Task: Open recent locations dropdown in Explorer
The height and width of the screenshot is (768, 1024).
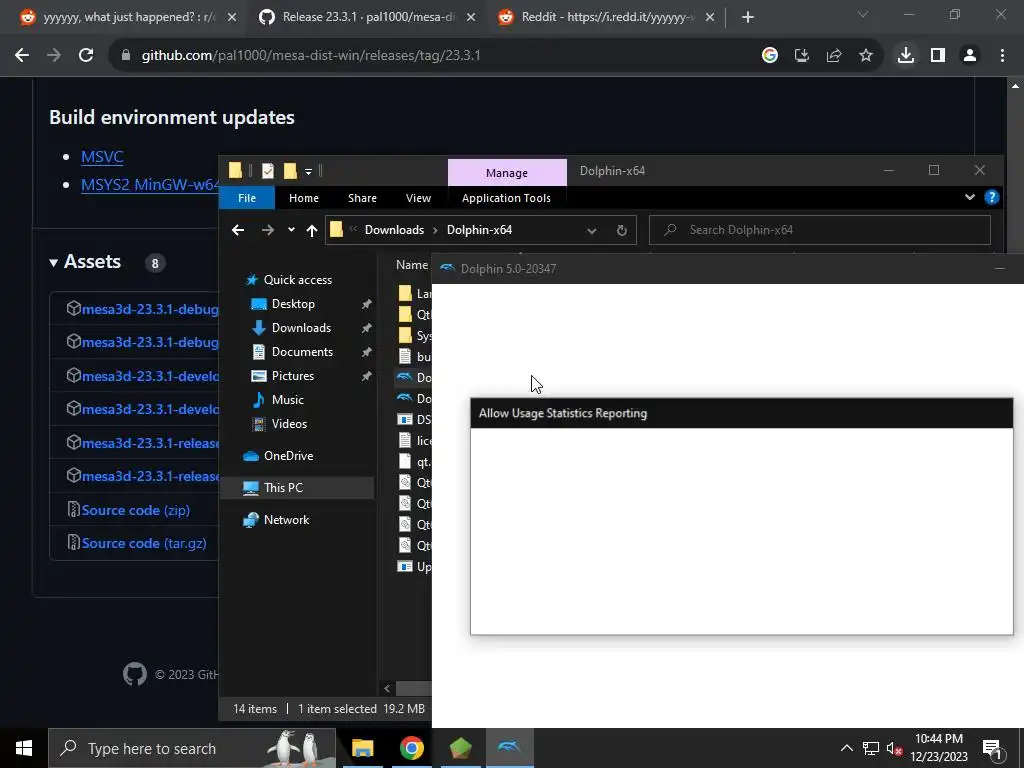Action: point(291,230)
